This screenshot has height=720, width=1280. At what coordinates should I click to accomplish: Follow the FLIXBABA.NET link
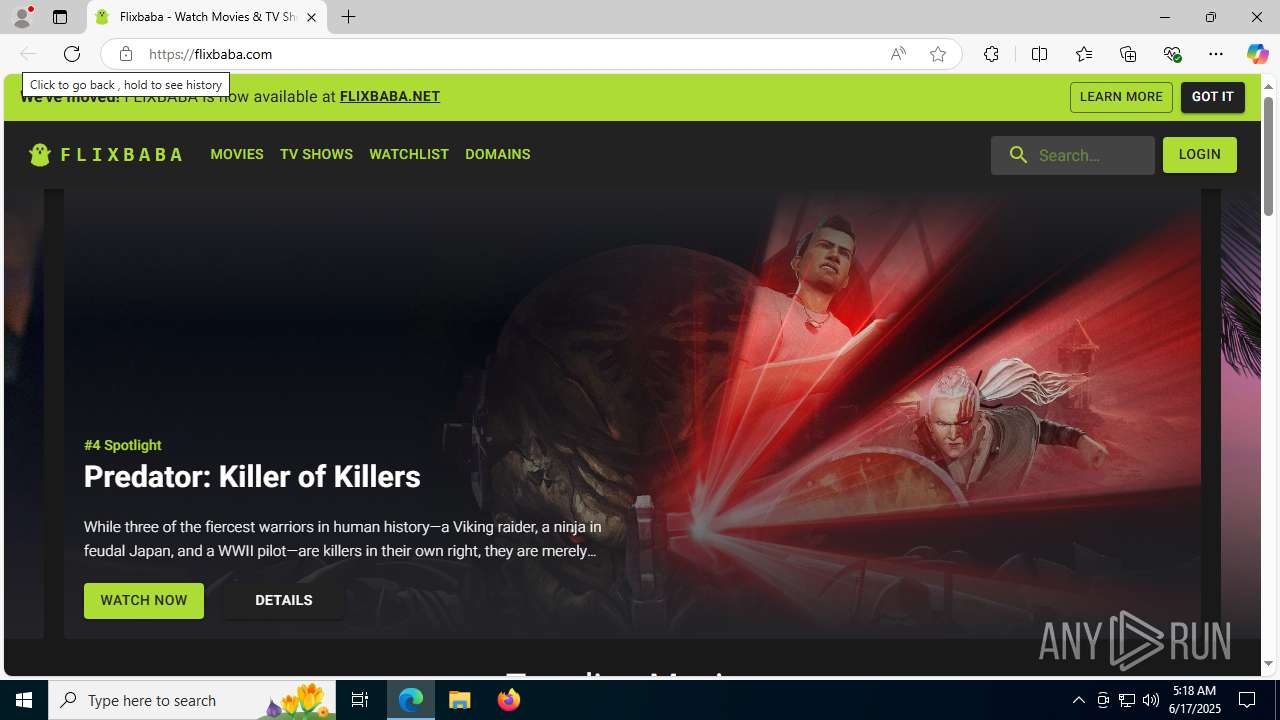[390, 97]
